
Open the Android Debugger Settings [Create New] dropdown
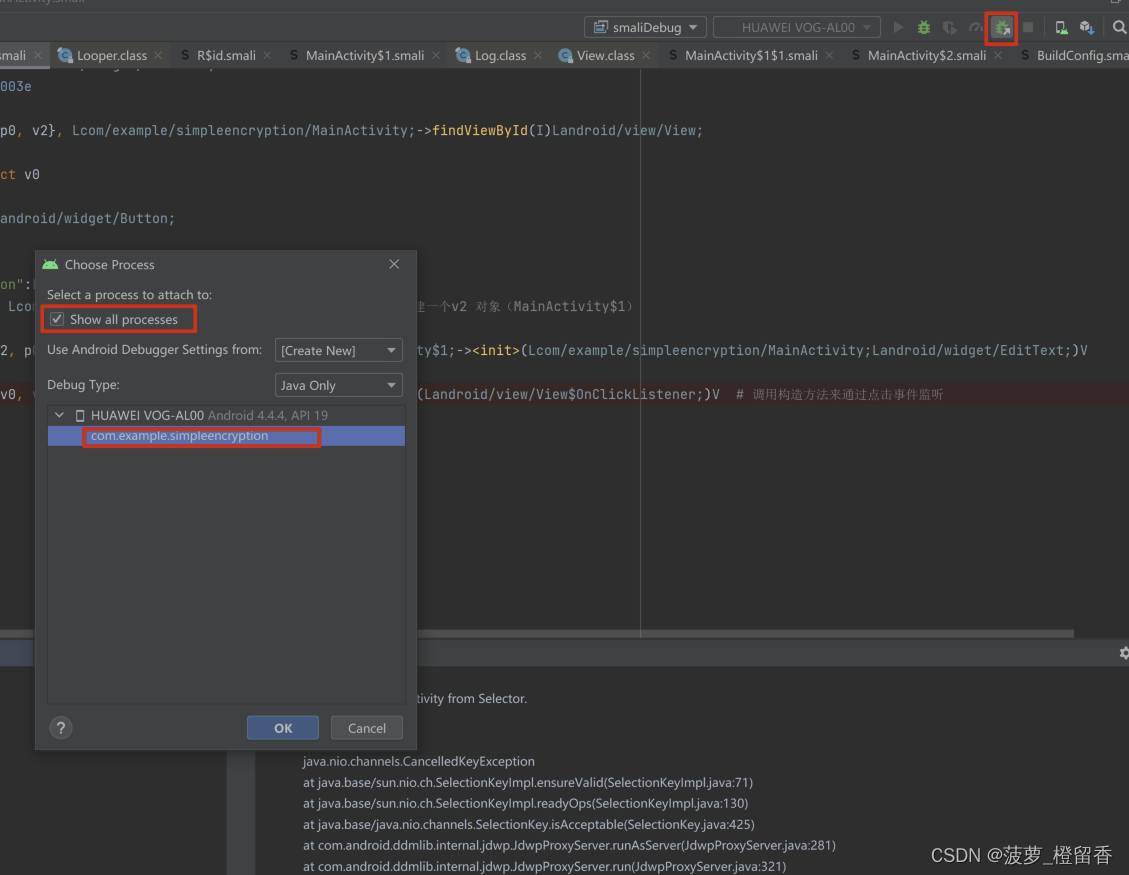click(338, 350)
